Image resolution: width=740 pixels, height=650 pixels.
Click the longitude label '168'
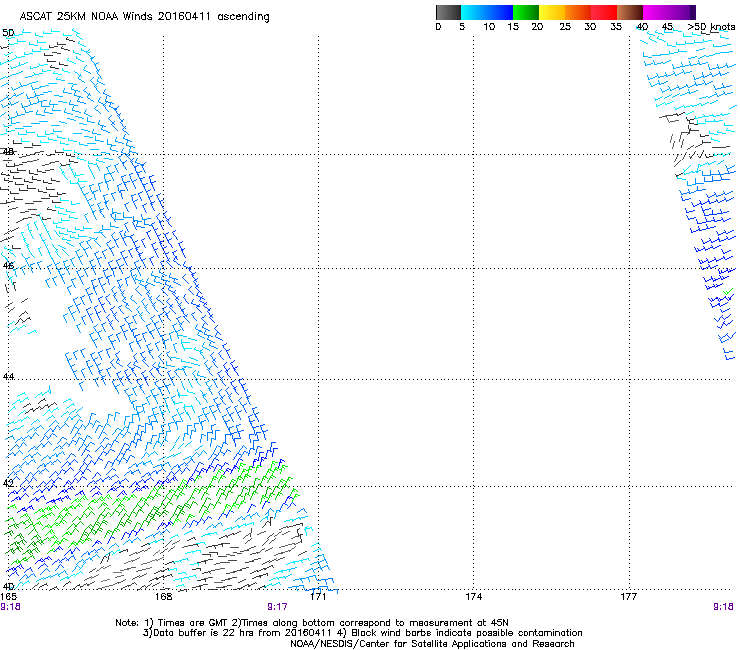click(x=163, y=597)
